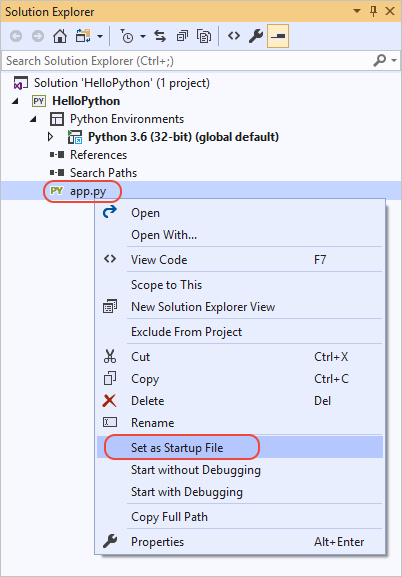Open the Pending Changes Filter clock icon
The height and width of the screenshot is (577, 402).
pyautogui.click(x=127, y=36)
